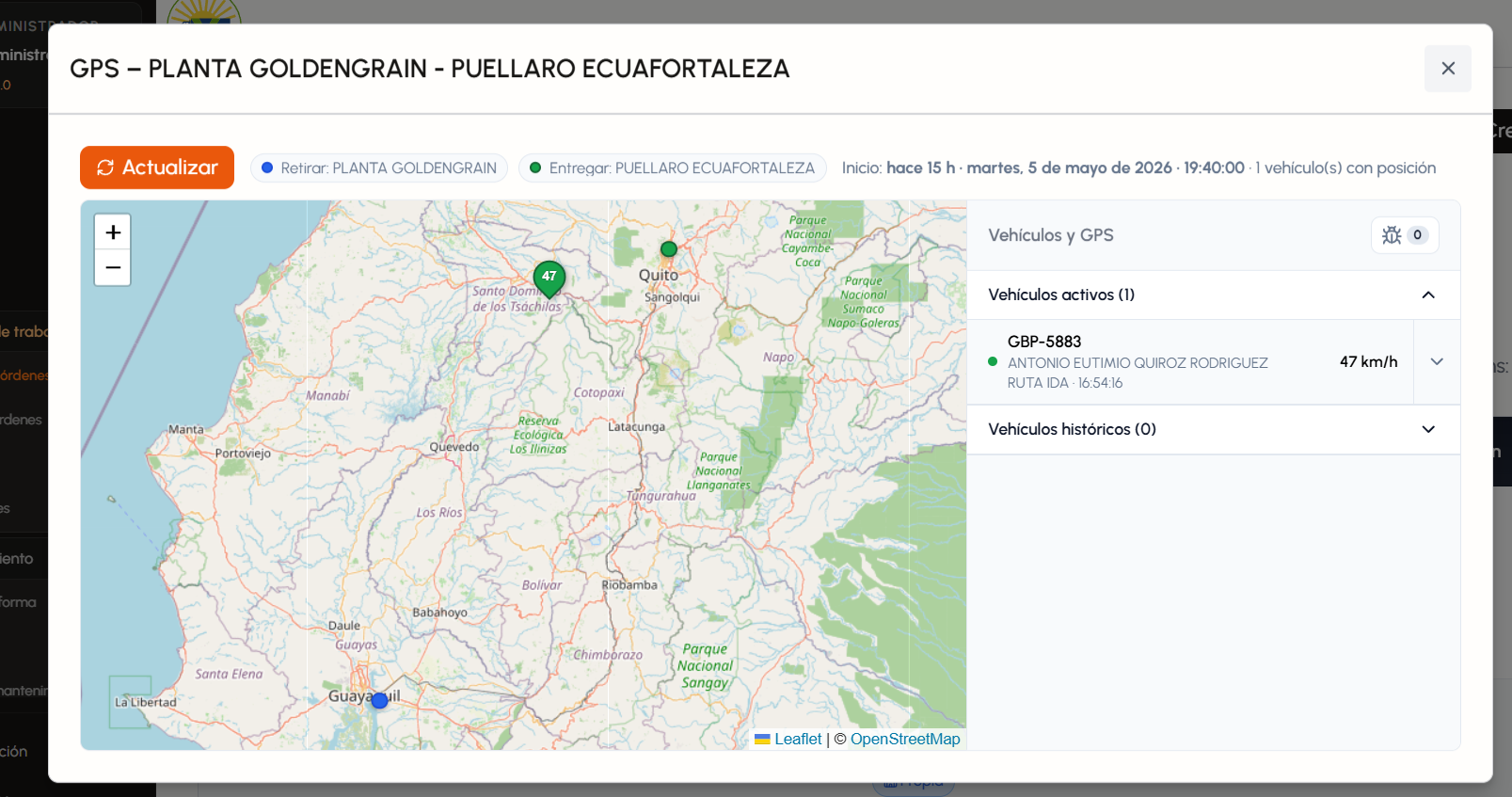The image size is (1512, 797).
Task: Expand details for vehicle GBP-5883
Action: point(1437,362)
